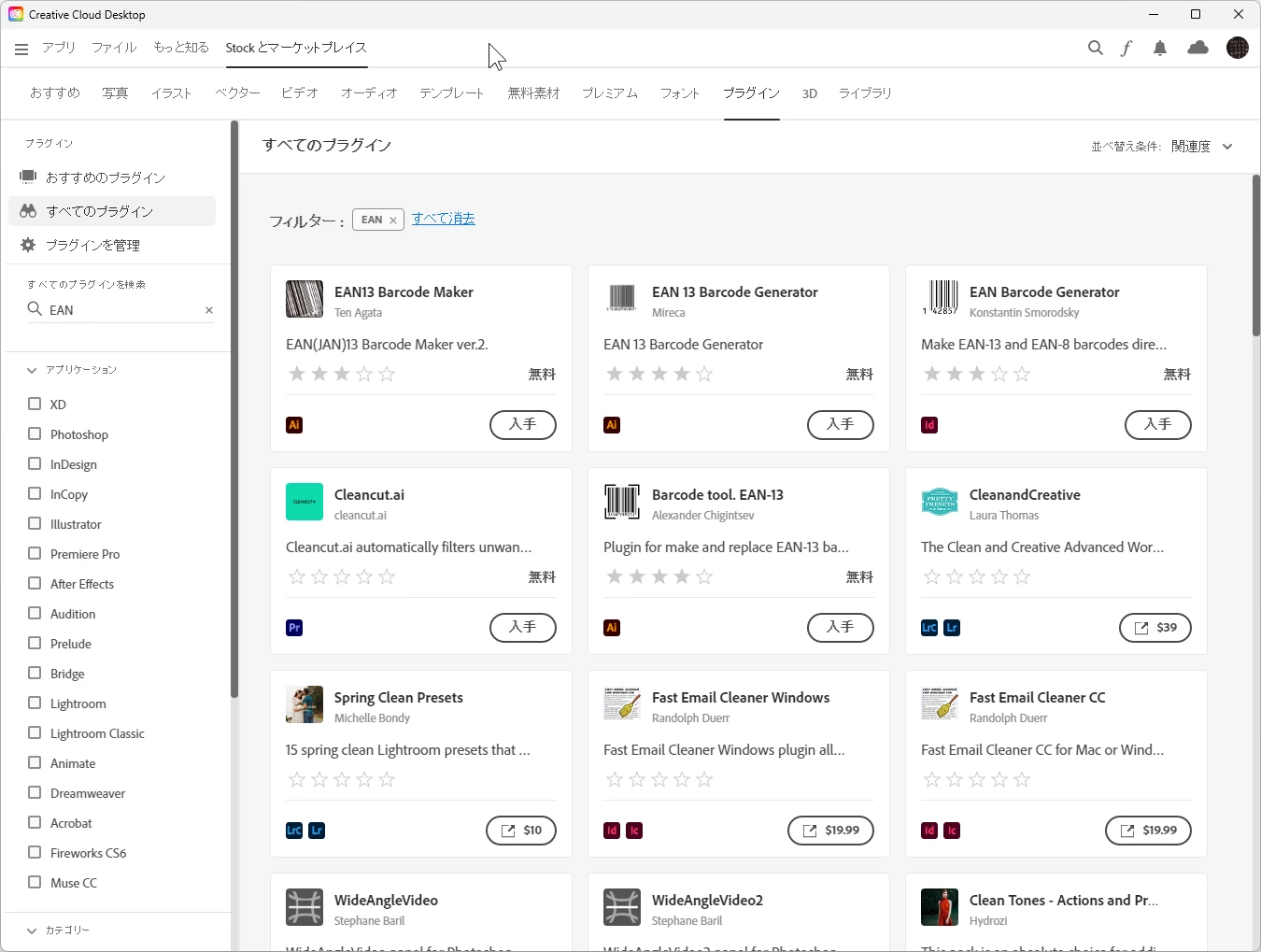Image resolution: width=1261 pixels, height=952 pixels.
Task: Click the すべてのプラグイン binoculars icon
Action: point(28,211)
